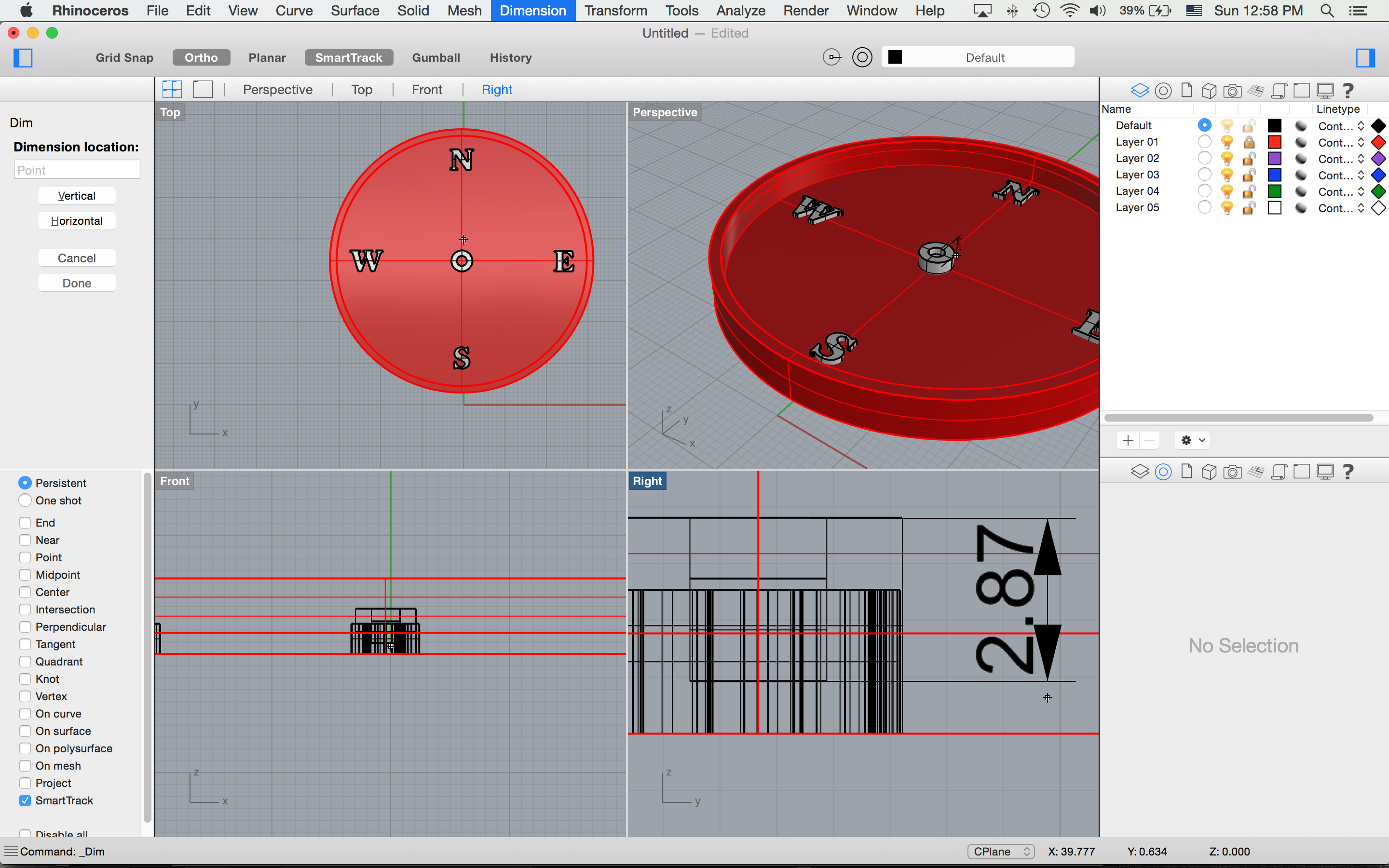Open scroll notes icon above layer list

[1279, 90]
